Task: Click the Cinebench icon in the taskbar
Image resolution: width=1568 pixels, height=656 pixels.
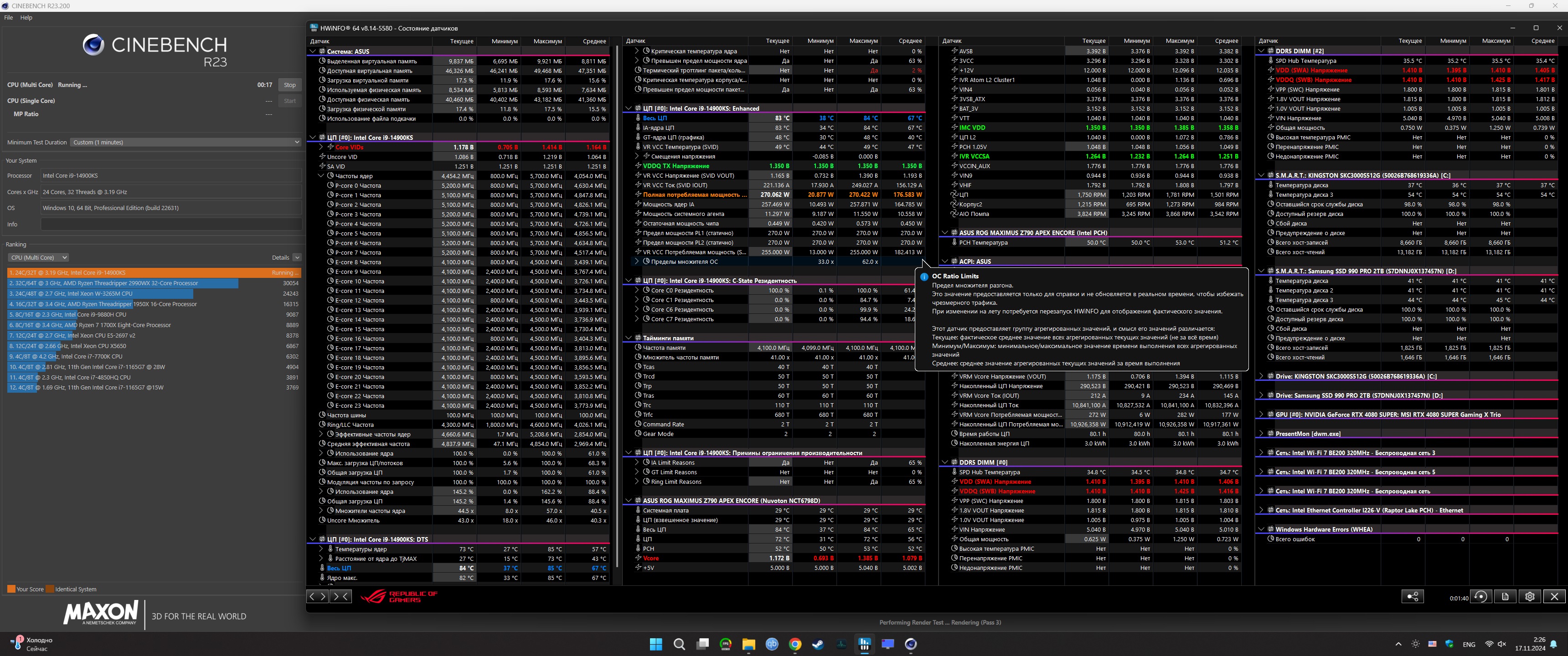Action: point(911,644)
